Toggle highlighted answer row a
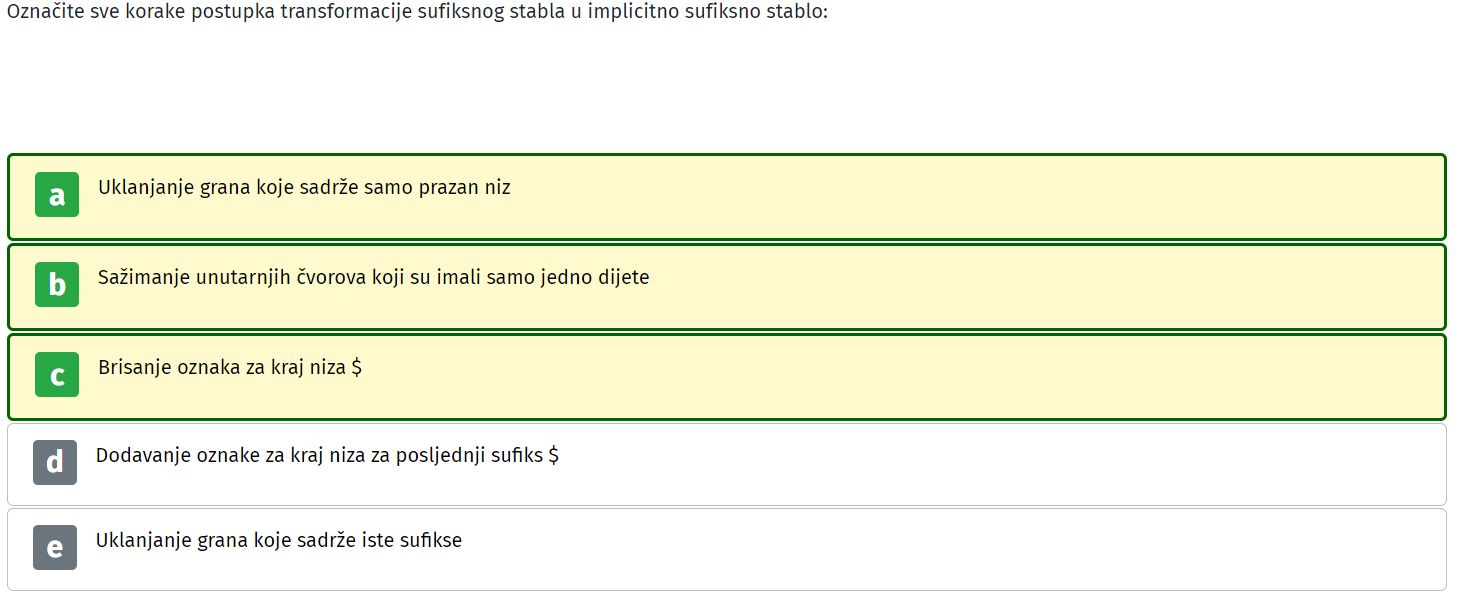This screenshot has width=1466, height=615. (x=727, y=197)
